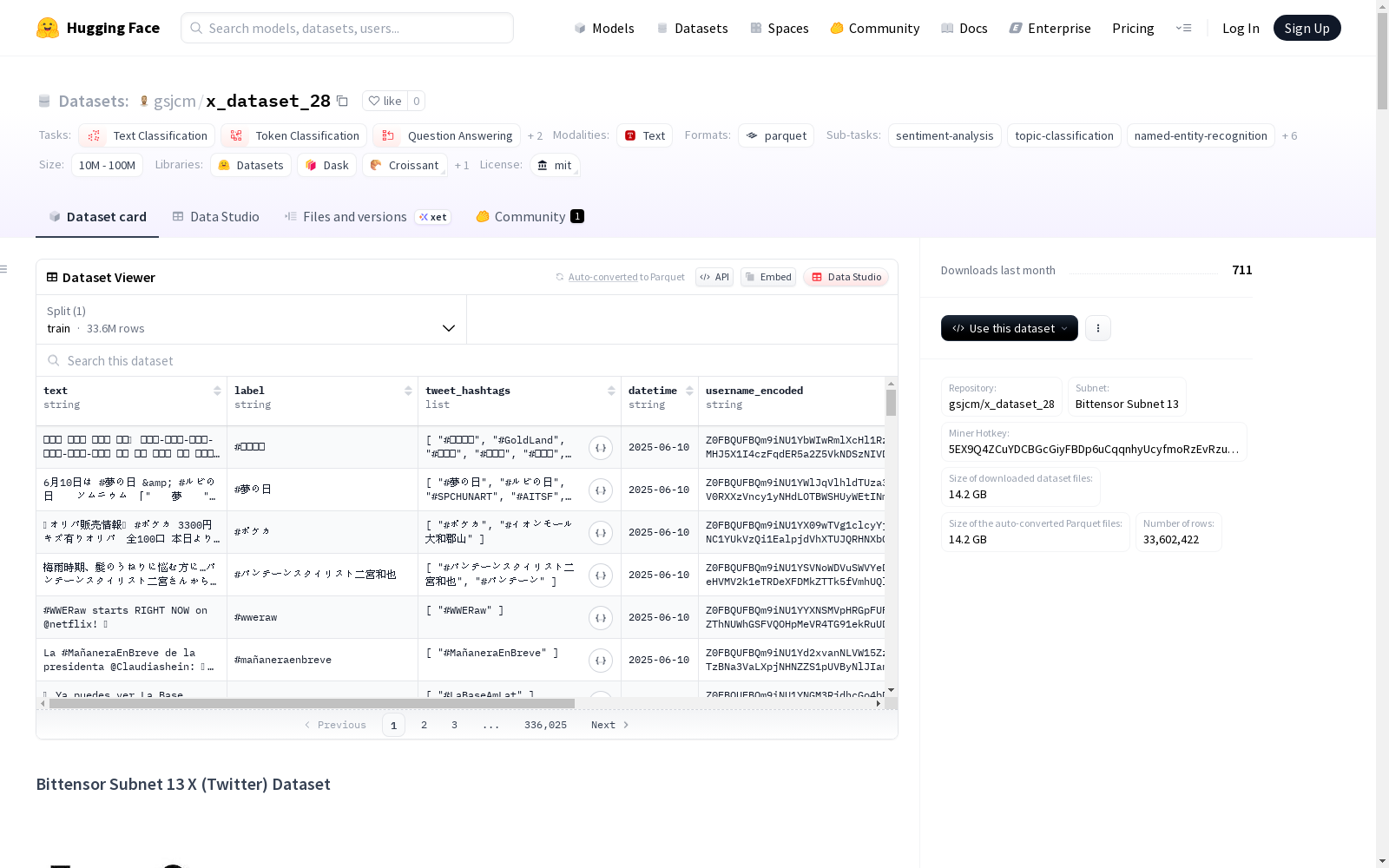Click the Embed button
1389x868 pixels.
pyautogui.click(x=768, y=277)
